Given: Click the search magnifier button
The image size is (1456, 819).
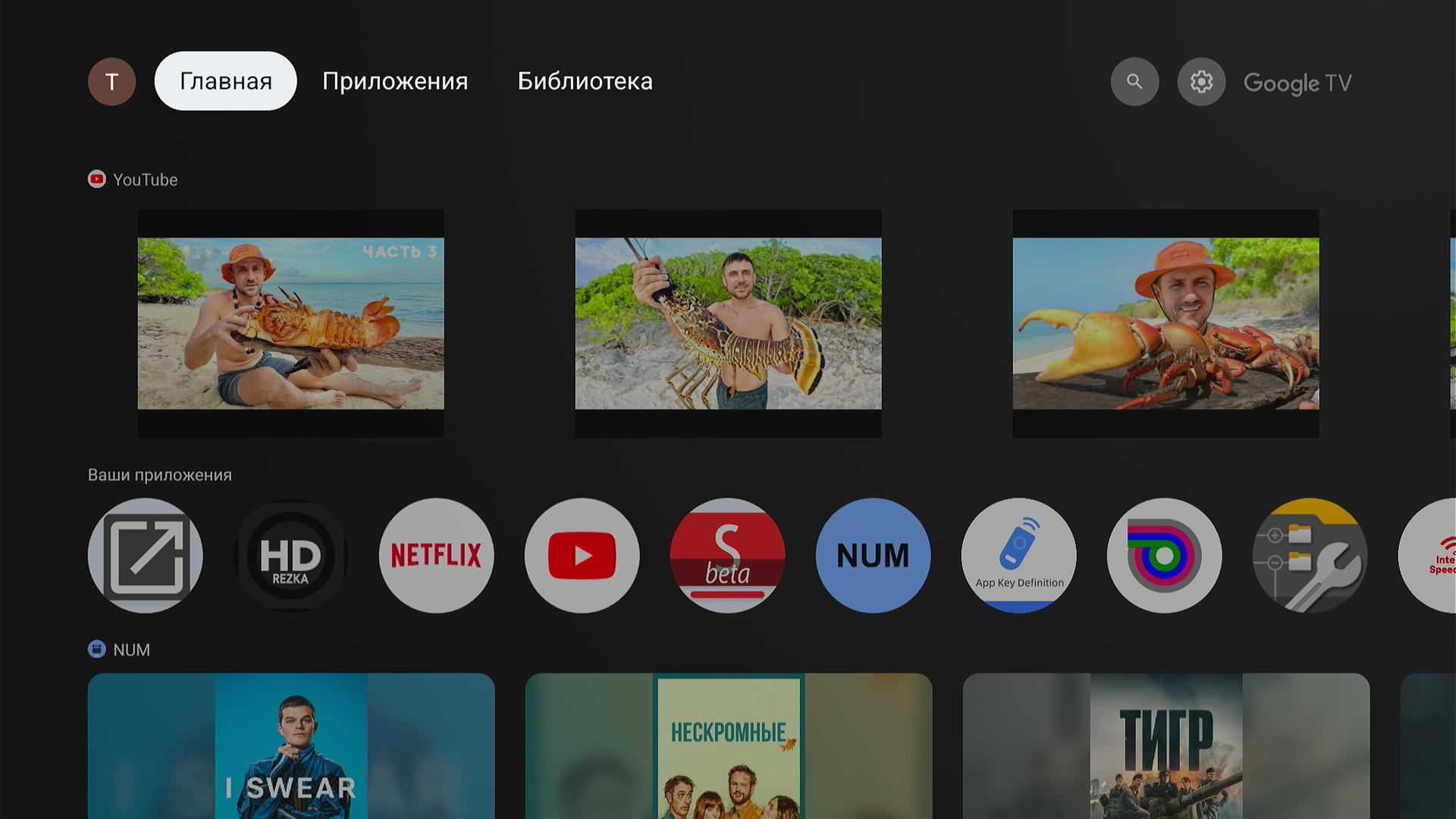Looking at the screenshot, I should [1134, 81].
